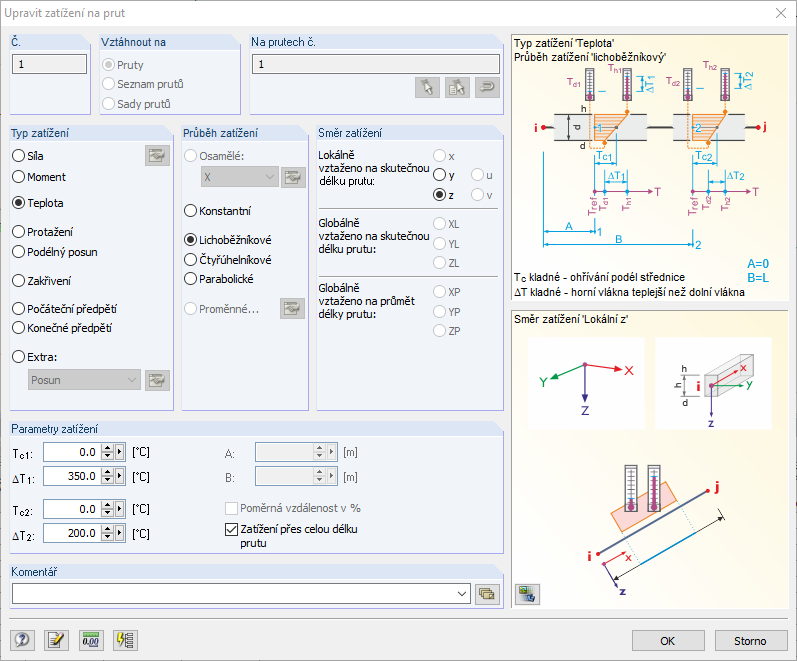
Task: Click the Na prutech č. input field
Action: coord(376,64)
